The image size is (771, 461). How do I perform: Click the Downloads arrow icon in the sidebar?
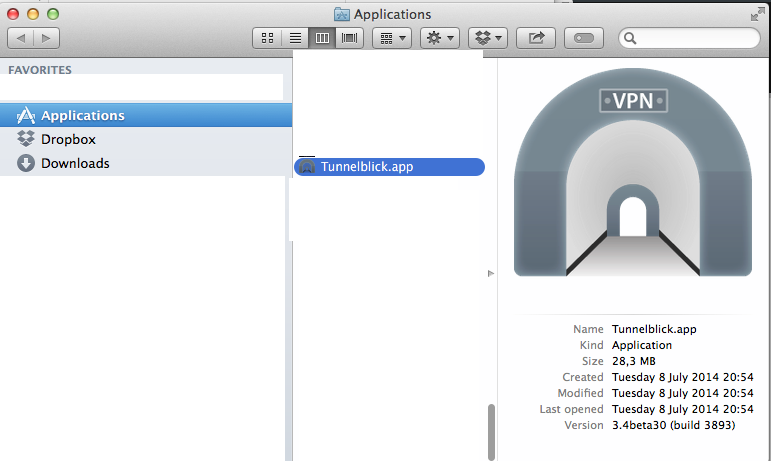click(x=26, y=163)
